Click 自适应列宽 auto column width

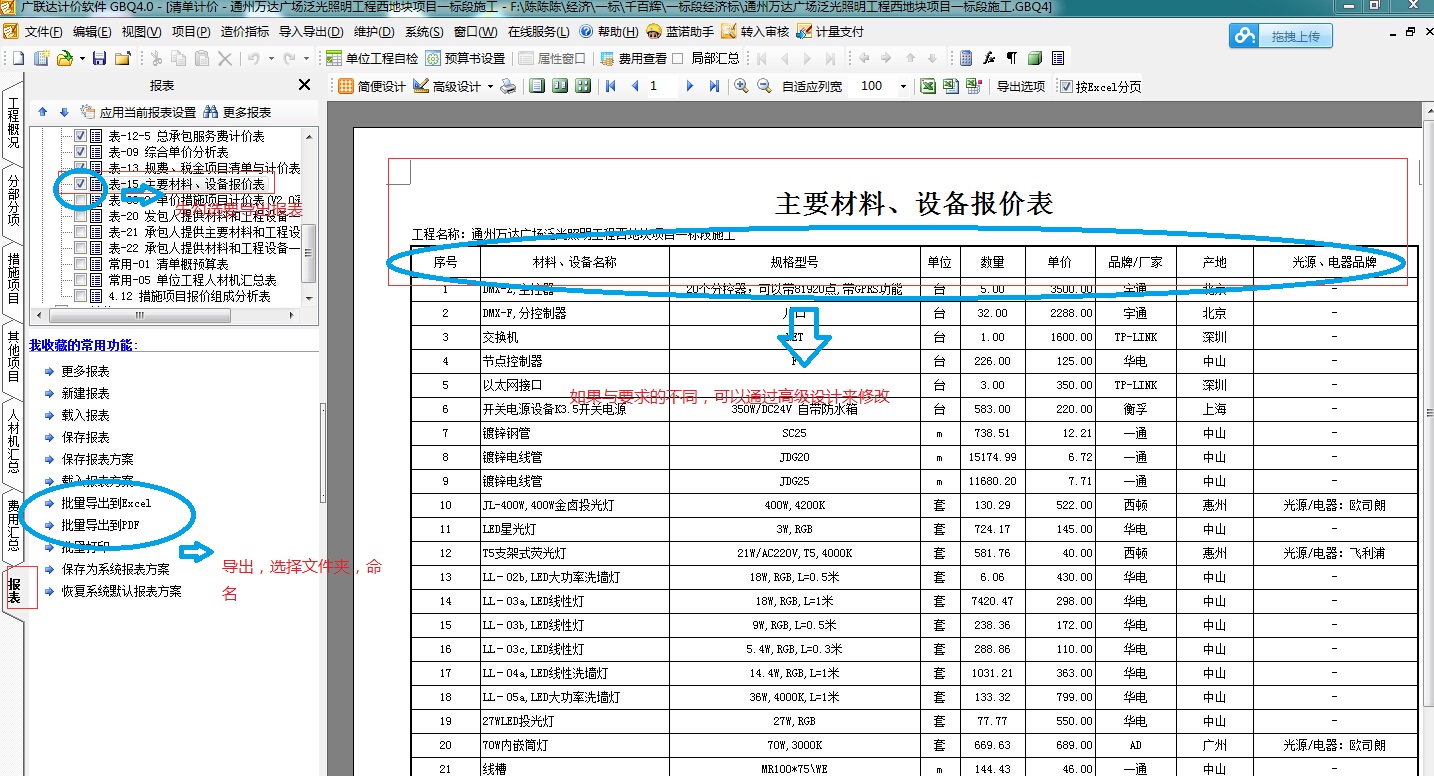point(811,86)
